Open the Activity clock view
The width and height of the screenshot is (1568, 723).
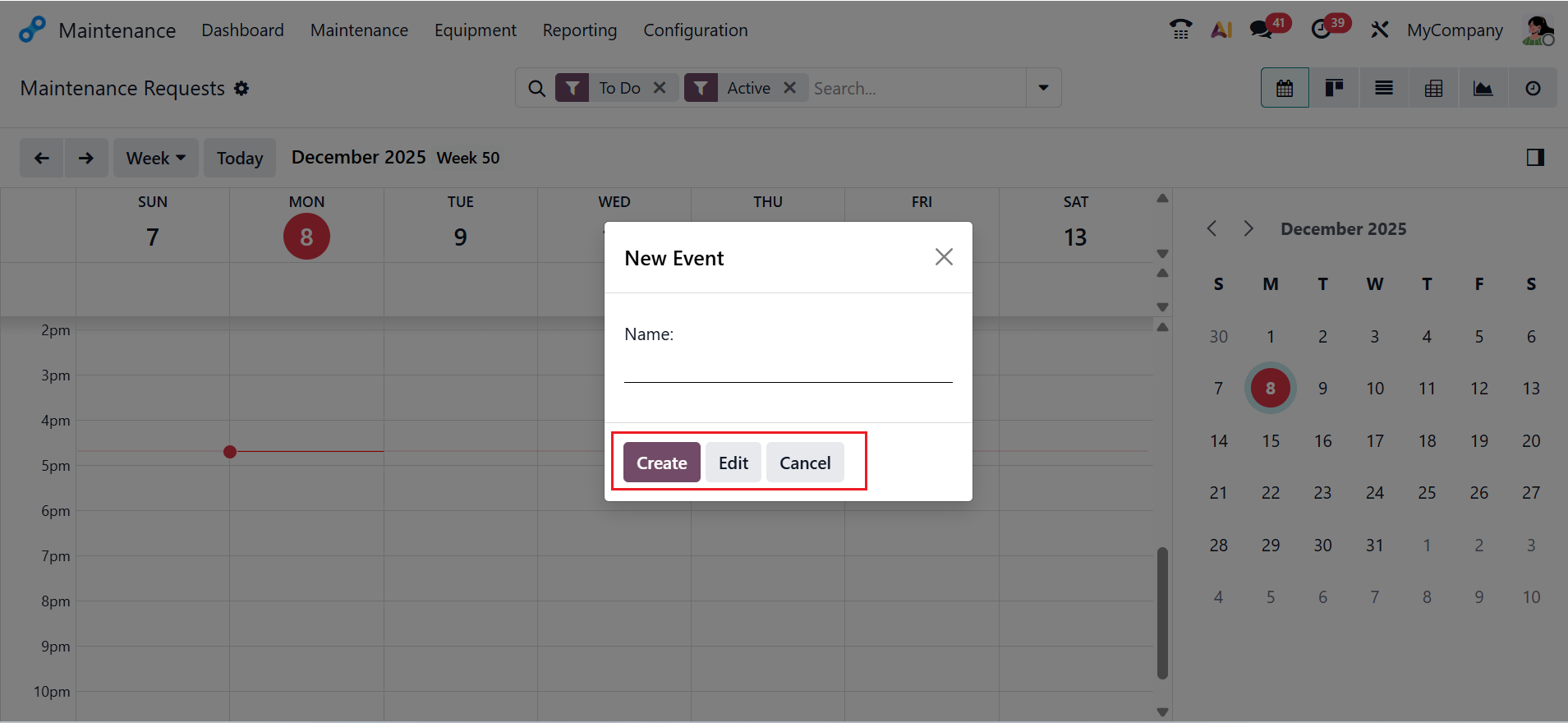pyautogui.click(x=1533, y=88)
